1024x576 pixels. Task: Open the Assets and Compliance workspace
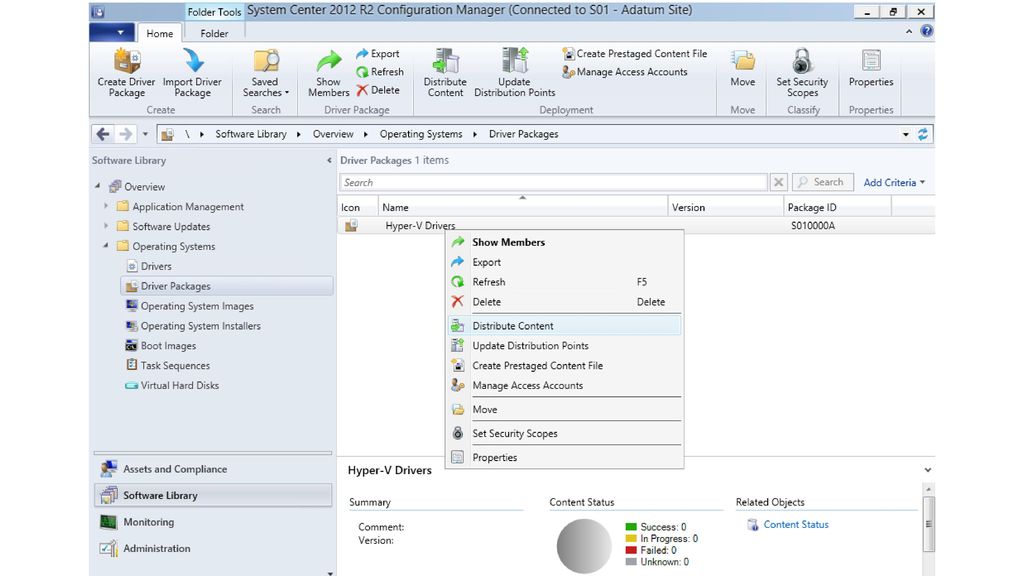pos(213,469)
